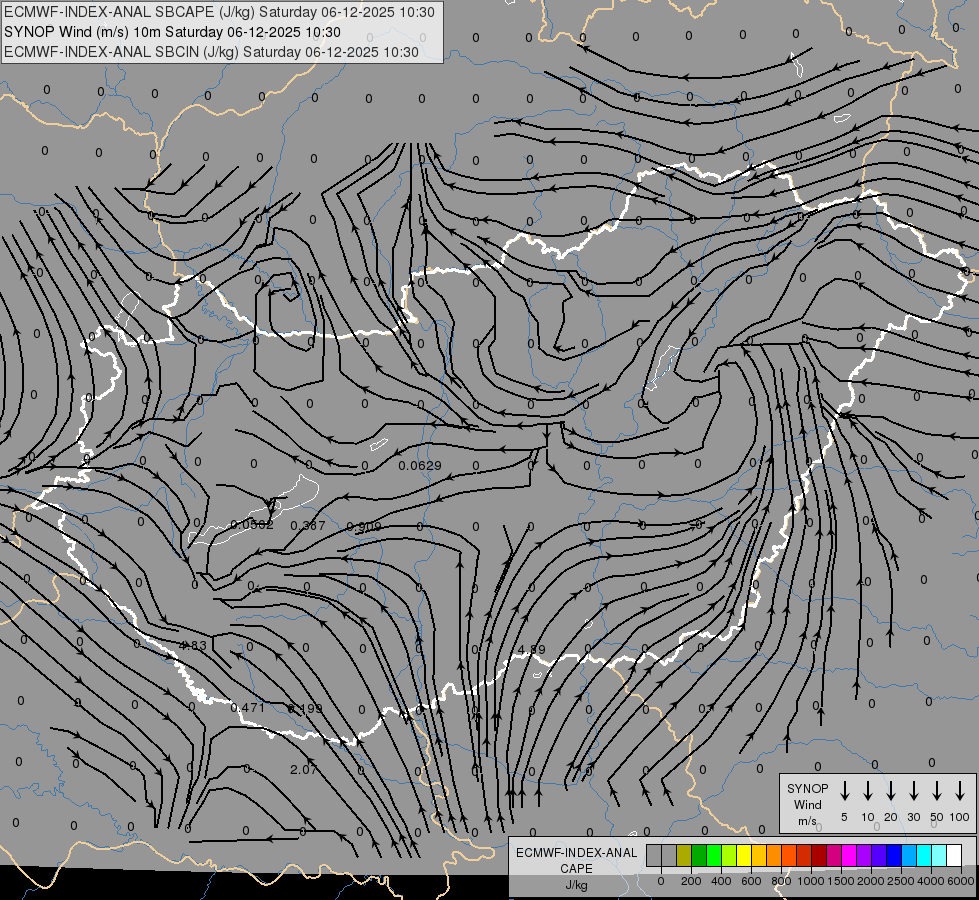Image resolution: width=979 pixels, height=900 pixels.
Task: Pick the pale cyan swatch before white
Action: [x=938, y=855]
